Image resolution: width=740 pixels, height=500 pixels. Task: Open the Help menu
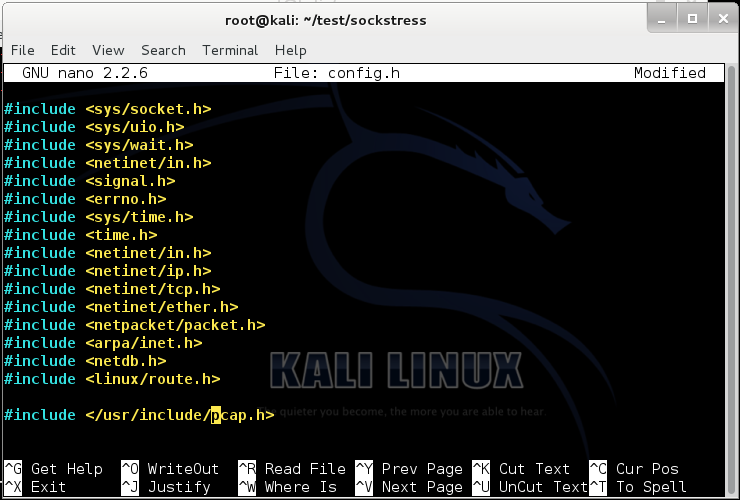pos(291,50)
